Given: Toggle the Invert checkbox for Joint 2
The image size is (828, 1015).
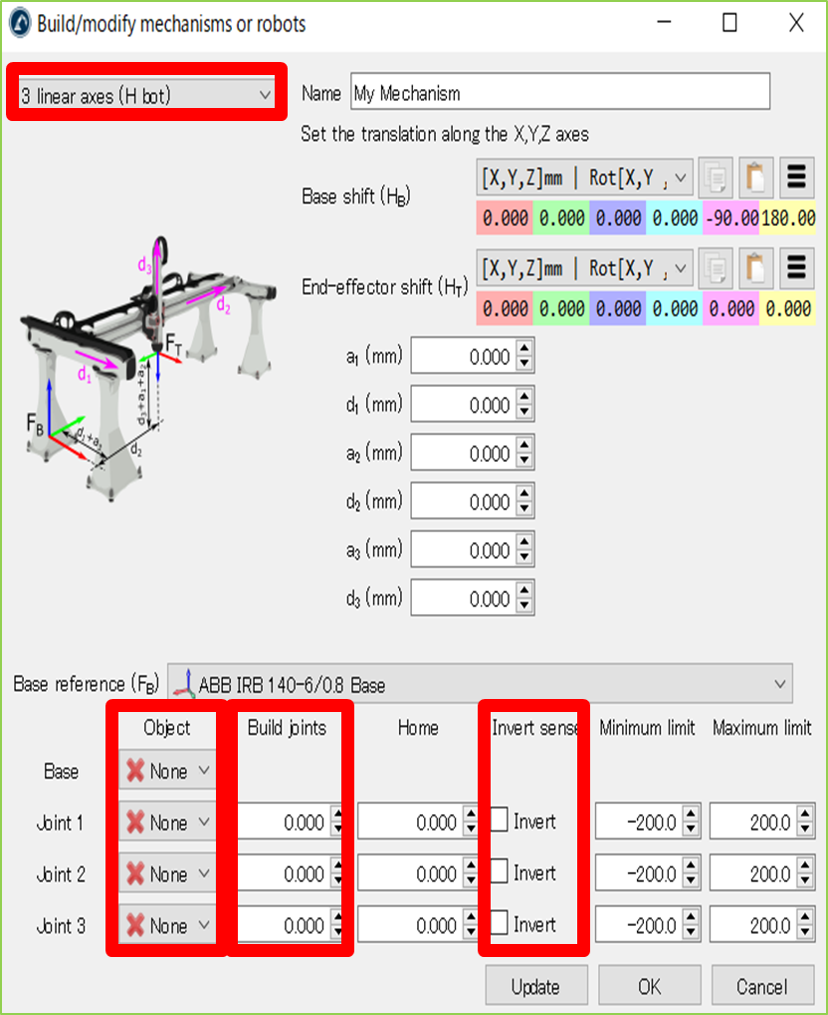Looking at the screenshot, I should click(x=500, y=873).
